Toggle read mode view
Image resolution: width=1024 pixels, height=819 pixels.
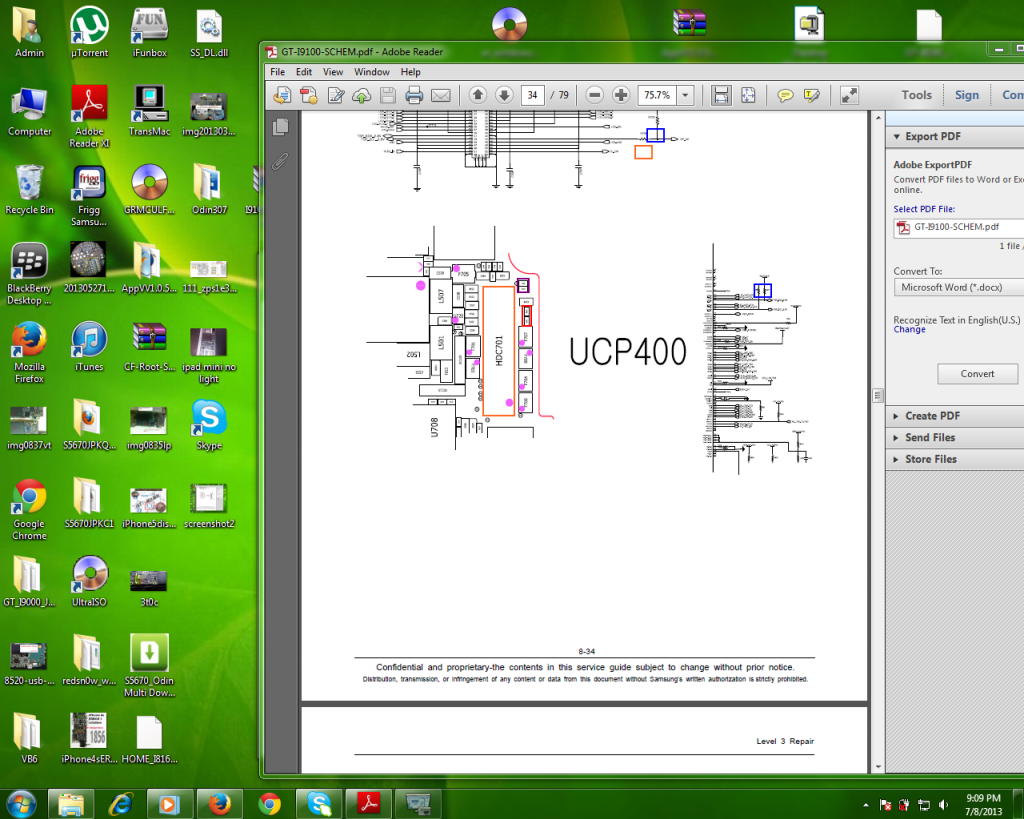click(849, 95)
